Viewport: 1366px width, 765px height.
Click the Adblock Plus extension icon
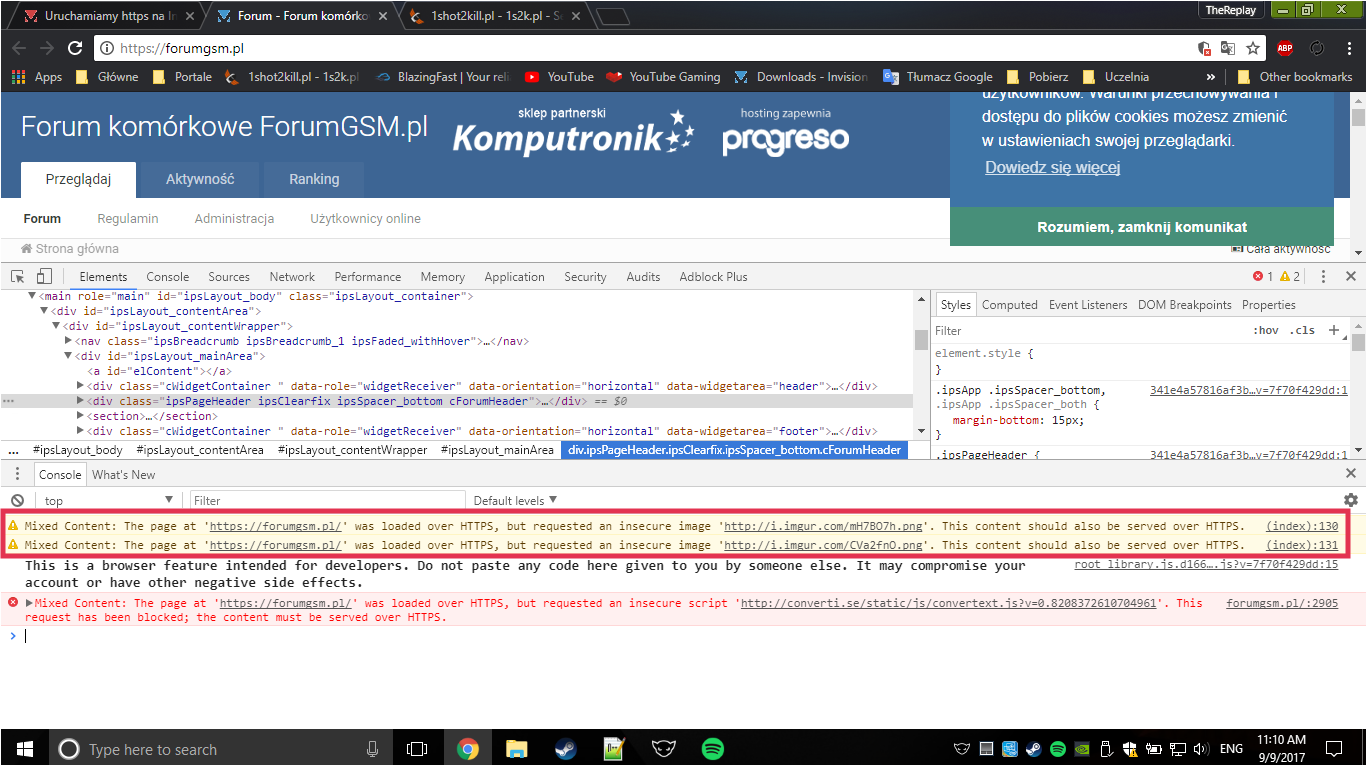[x=1285, y=48]
